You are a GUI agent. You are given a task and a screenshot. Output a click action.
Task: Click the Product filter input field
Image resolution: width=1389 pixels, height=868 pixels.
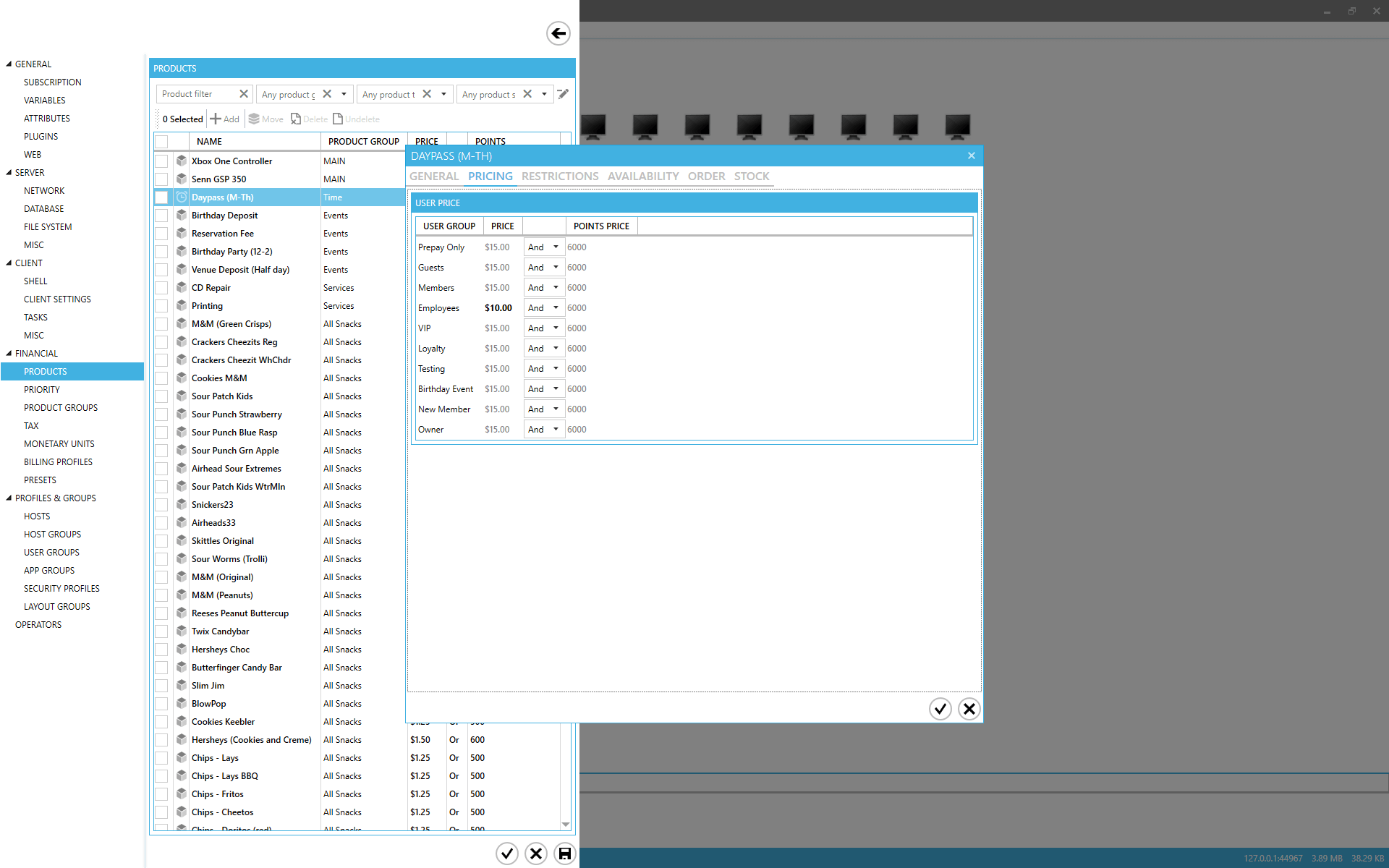tap(197, 94)
